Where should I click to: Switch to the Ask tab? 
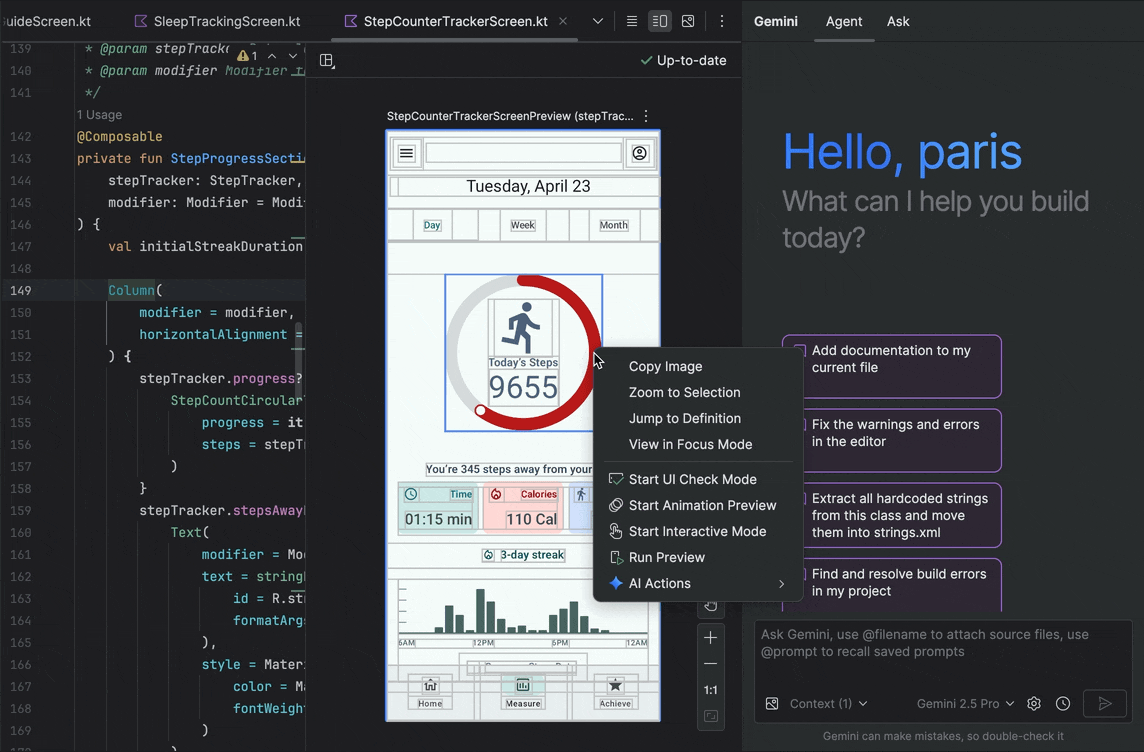coord(897,21)
